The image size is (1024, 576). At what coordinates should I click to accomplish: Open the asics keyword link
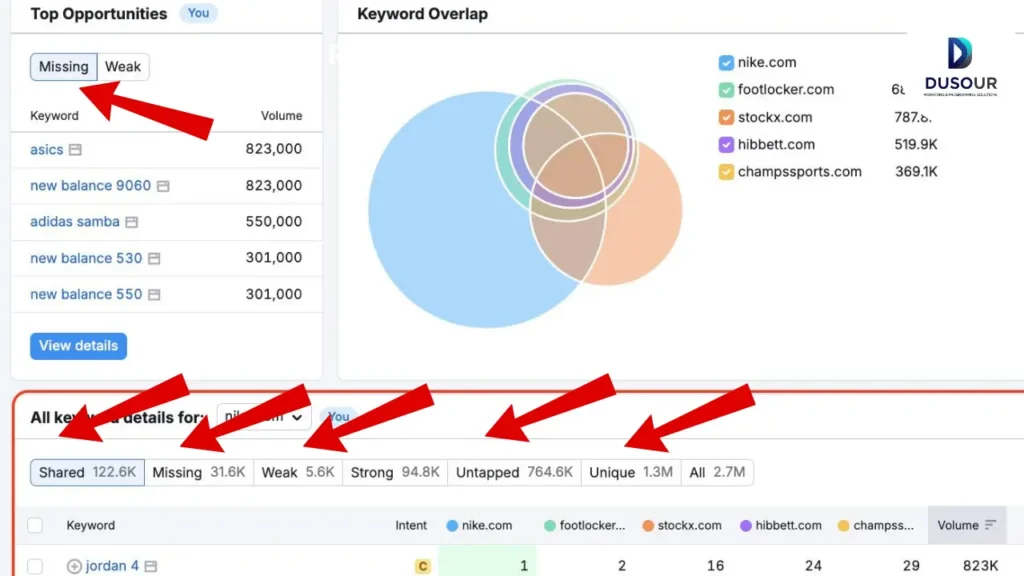pos(46,150)
